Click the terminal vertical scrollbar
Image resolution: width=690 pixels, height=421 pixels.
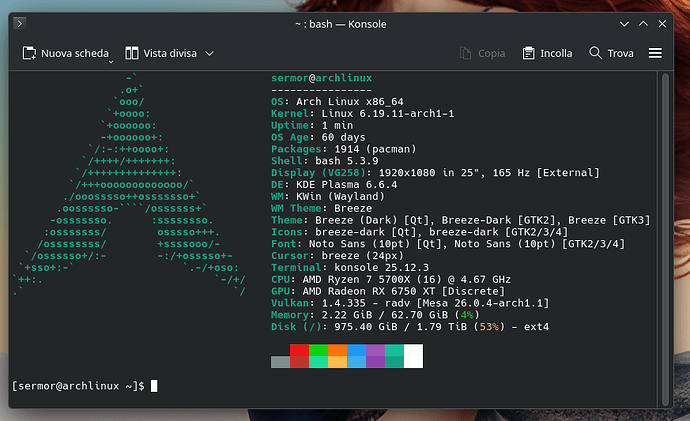coord(665,239)
